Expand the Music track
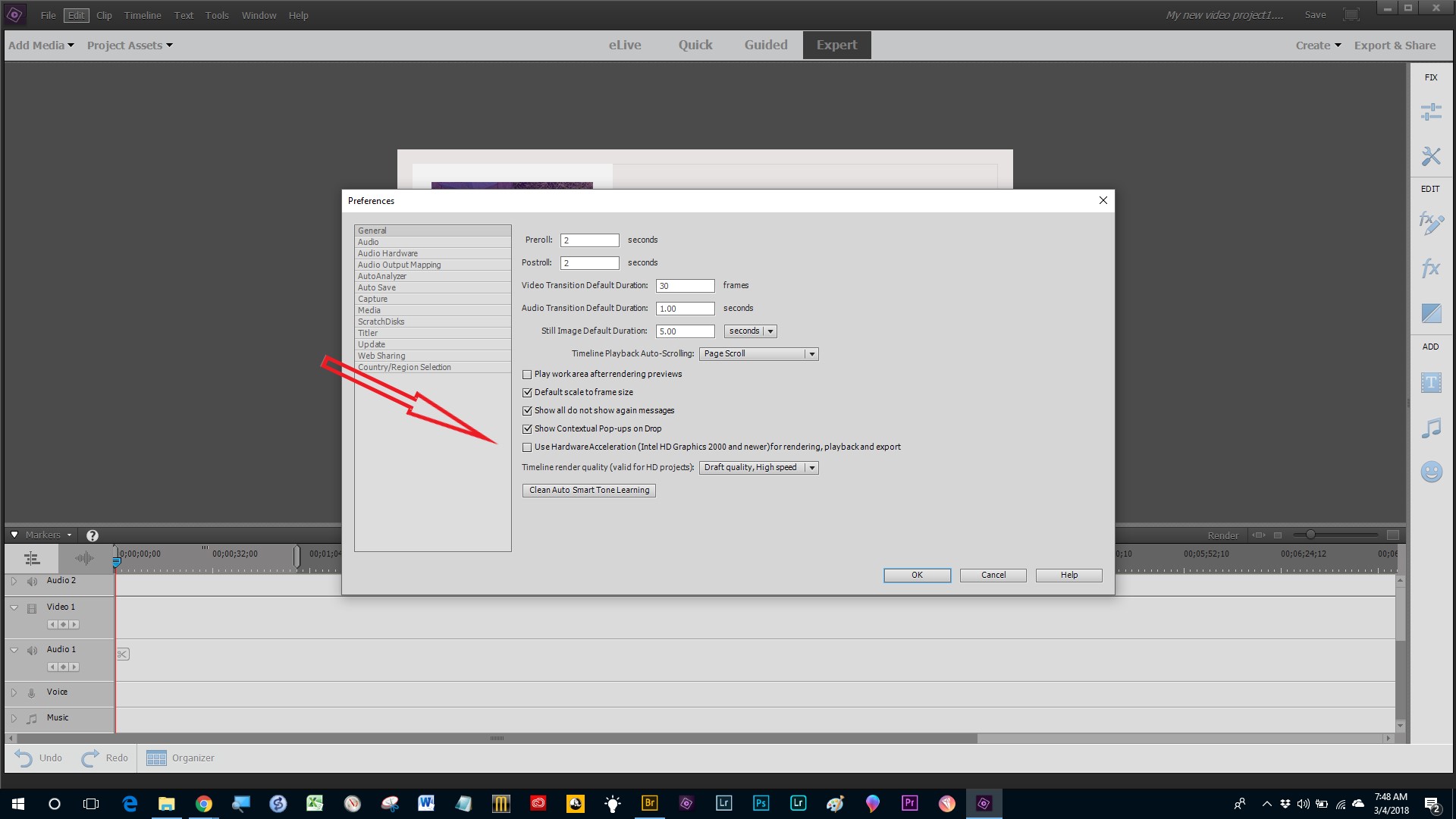Viewport: 1456px width, 819px height. (14, 718)
